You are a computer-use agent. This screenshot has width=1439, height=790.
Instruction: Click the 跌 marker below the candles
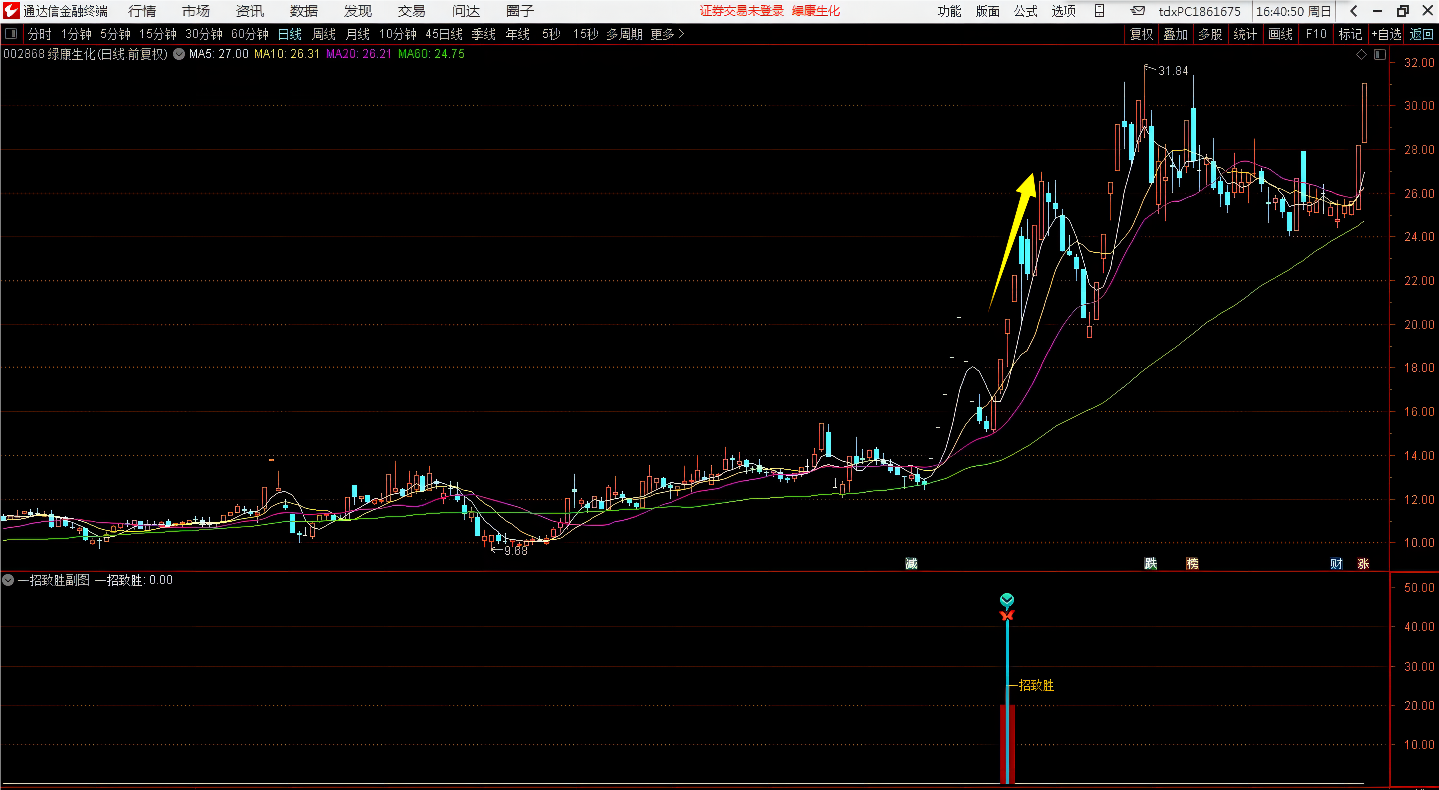(x=1151, y=563)
